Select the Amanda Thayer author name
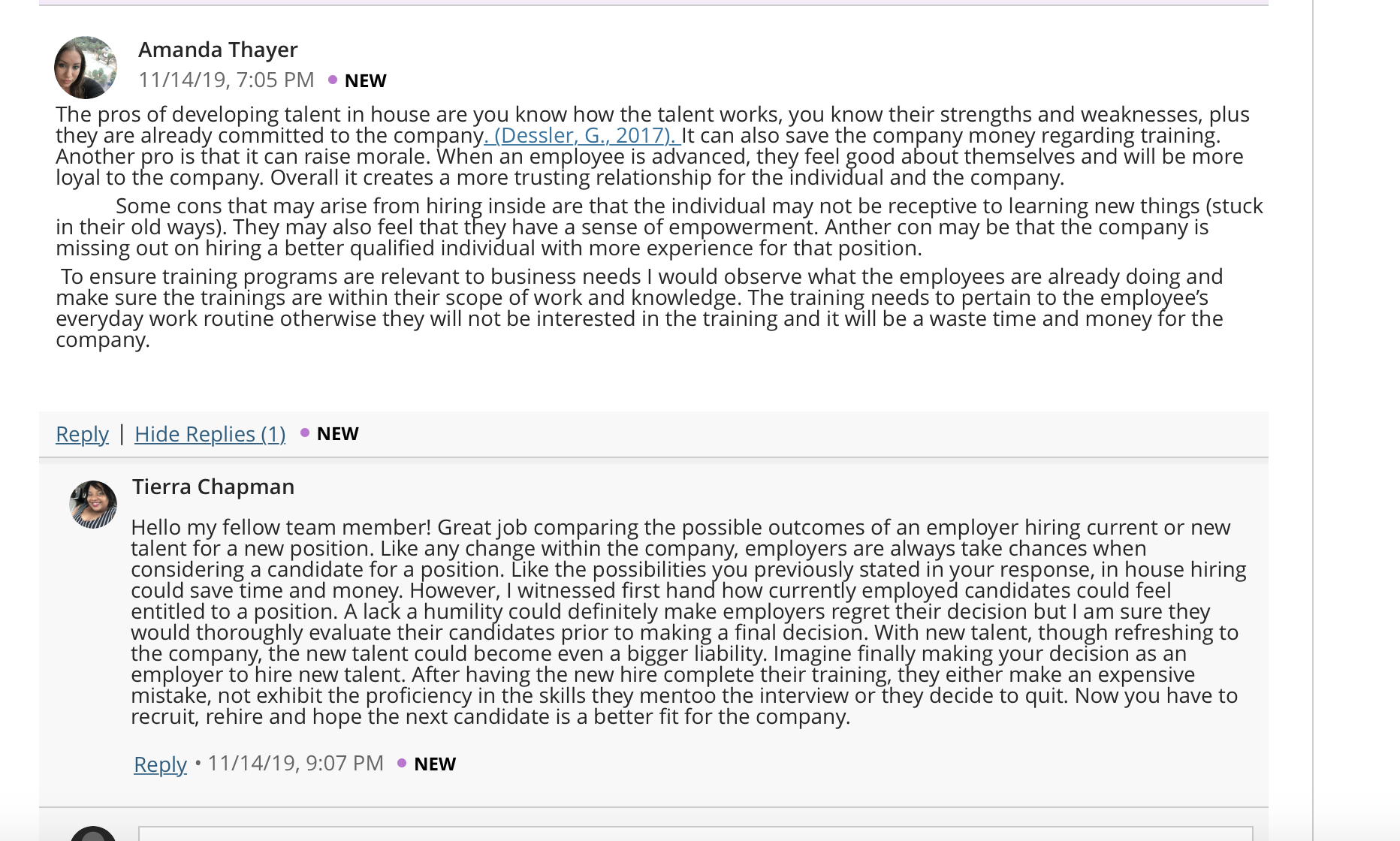 click(x=218, y=50)
